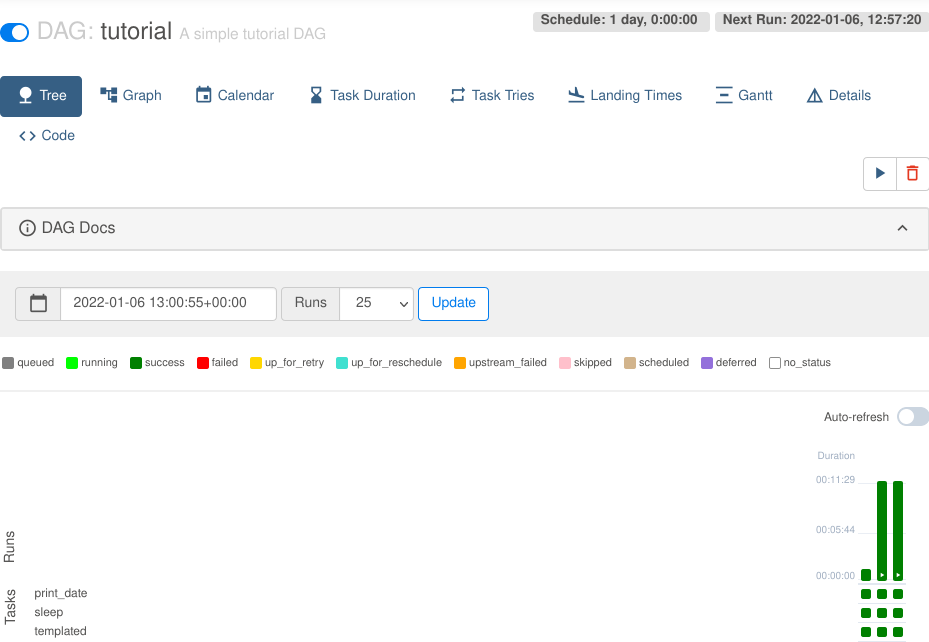Click the no_status legend box
The width and height of the screenshot is (929, 642).
click(774, 363)
